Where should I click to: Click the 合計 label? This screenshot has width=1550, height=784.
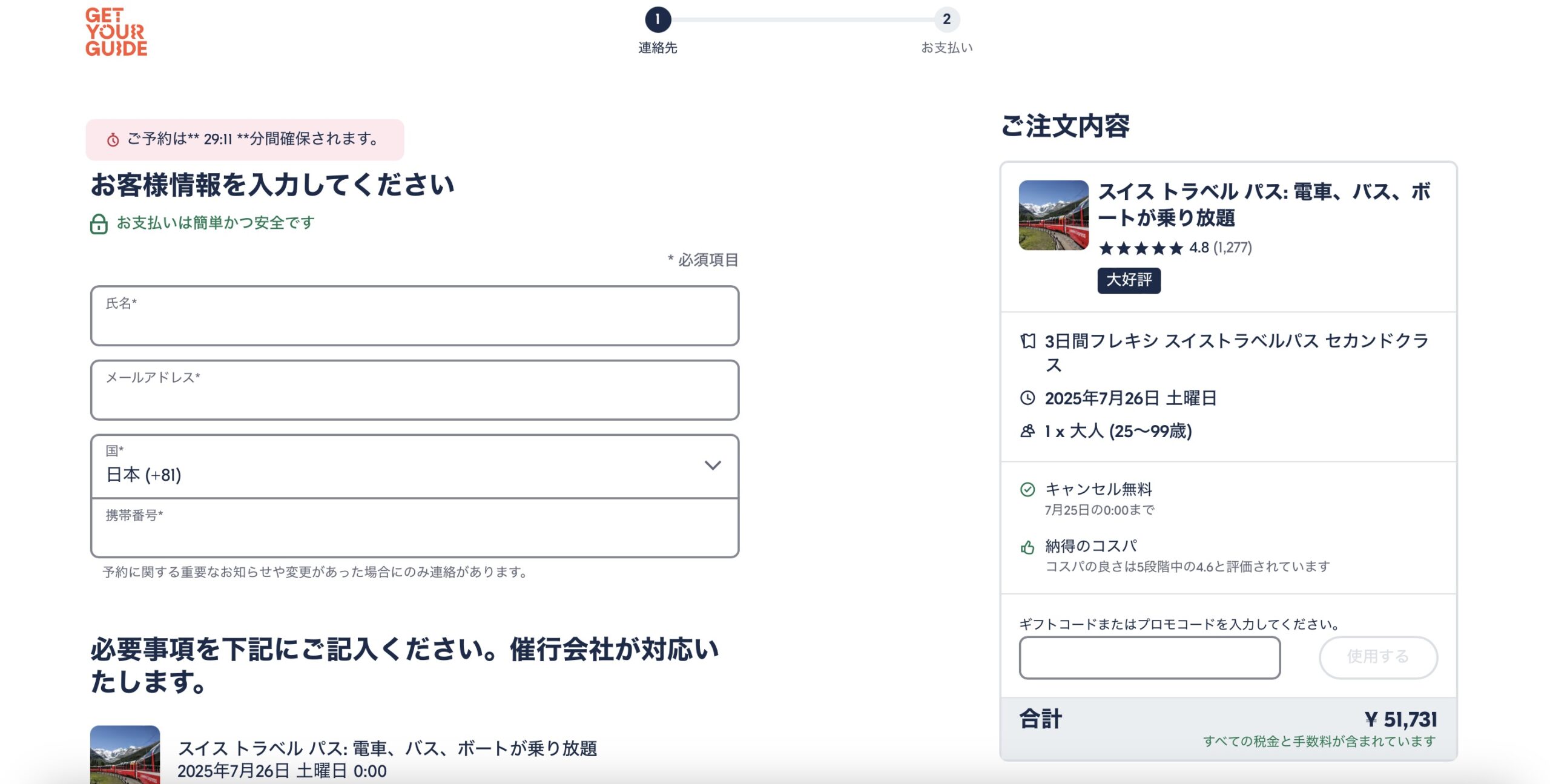pyautogui.click(x=1041, y=719)
